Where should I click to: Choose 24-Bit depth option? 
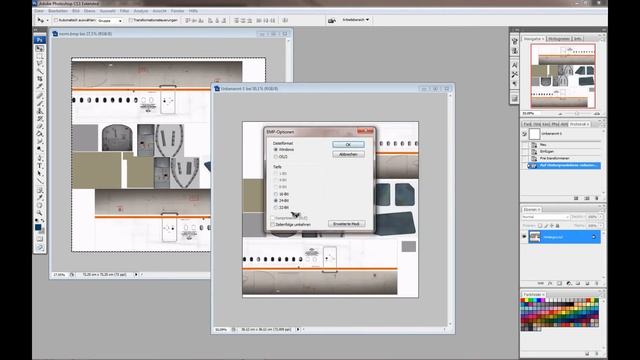click(276, 201)
